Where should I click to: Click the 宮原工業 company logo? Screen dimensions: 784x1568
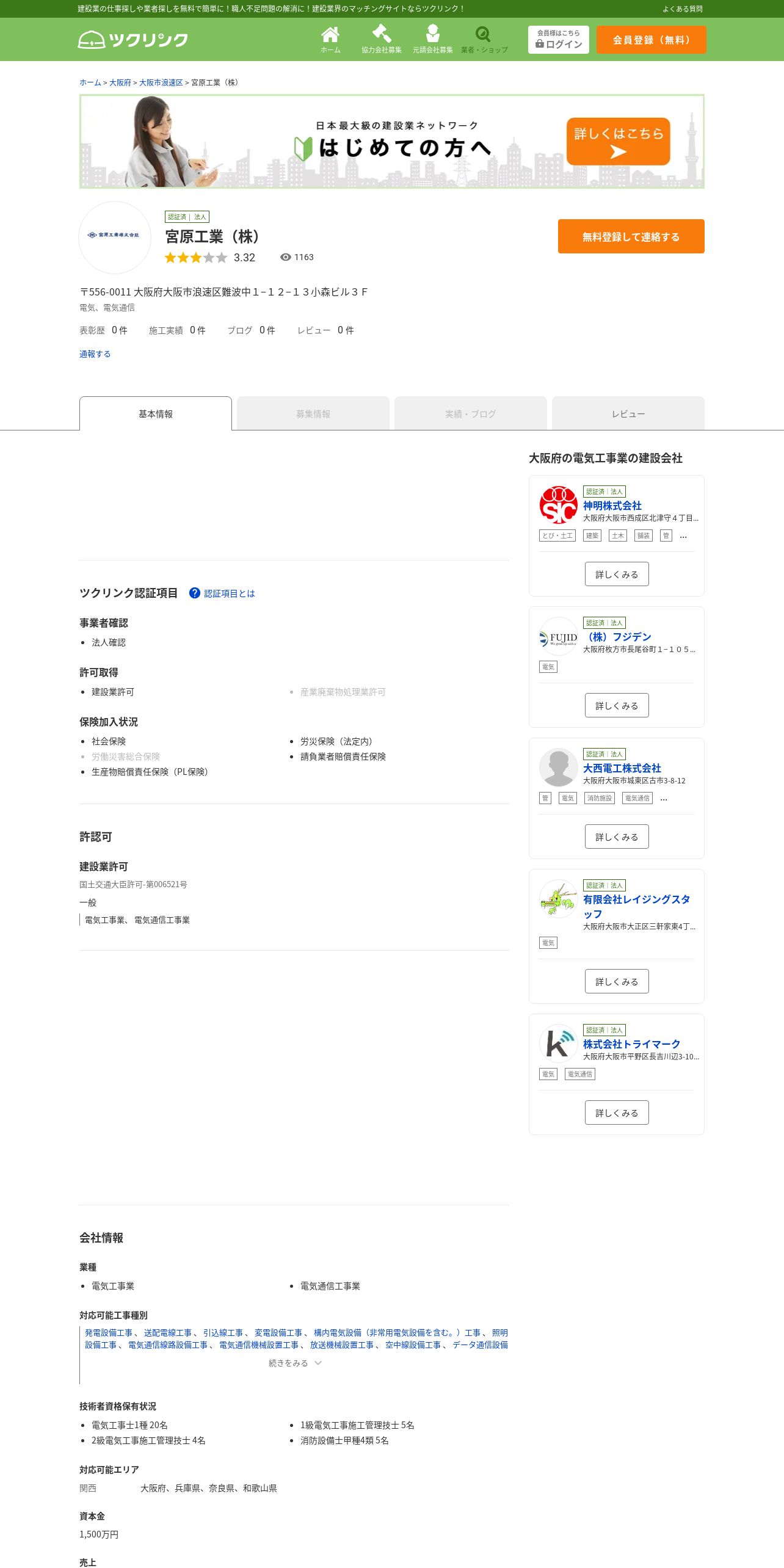tap(115, 237)
